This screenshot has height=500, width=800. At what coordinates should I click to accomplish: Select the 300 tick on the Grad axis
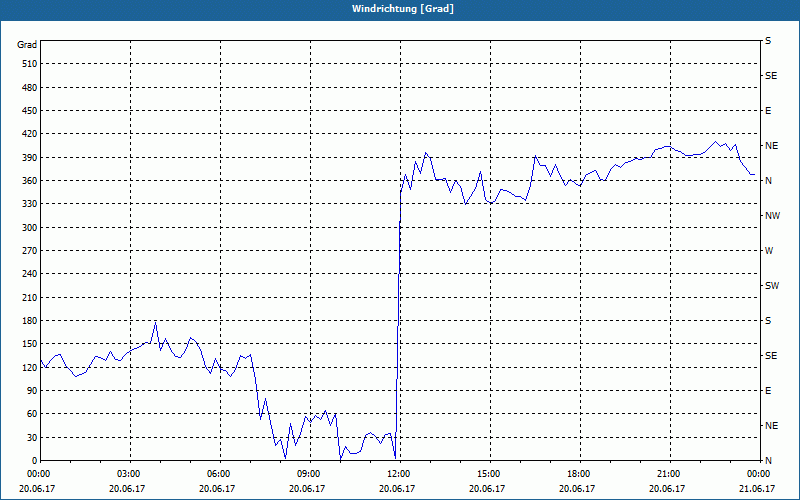pyautogui.click(x=30, y=228)
